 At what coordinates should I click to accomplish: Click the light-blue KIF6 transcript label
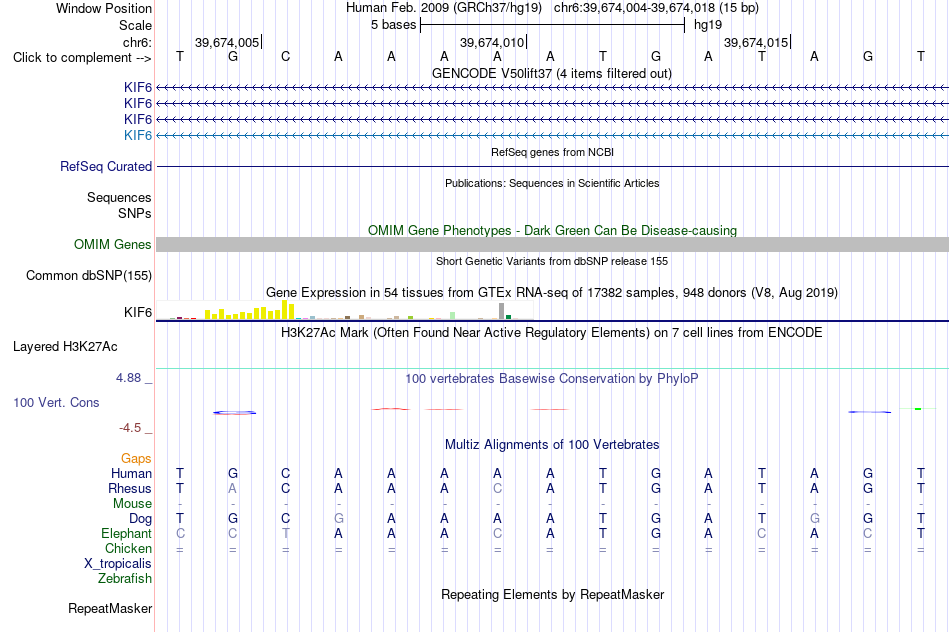coord(138,135)
